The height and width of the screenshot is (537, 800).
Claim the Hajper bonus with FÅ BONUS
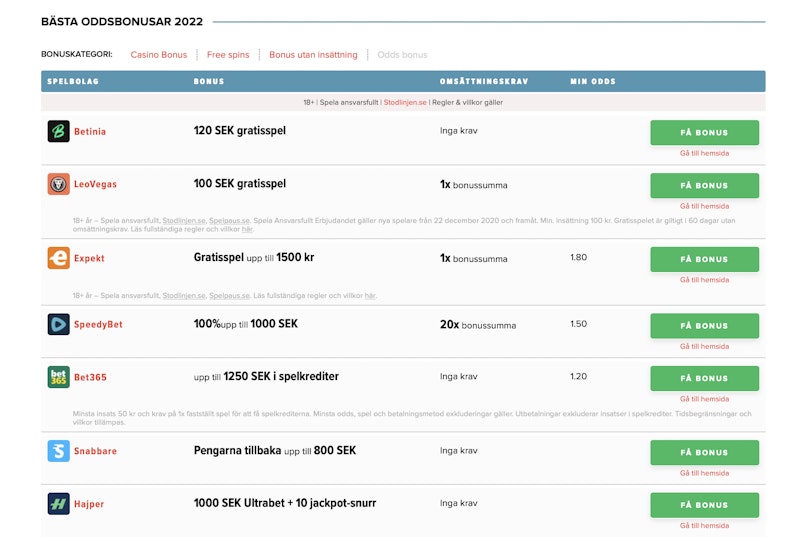[704, 505]
